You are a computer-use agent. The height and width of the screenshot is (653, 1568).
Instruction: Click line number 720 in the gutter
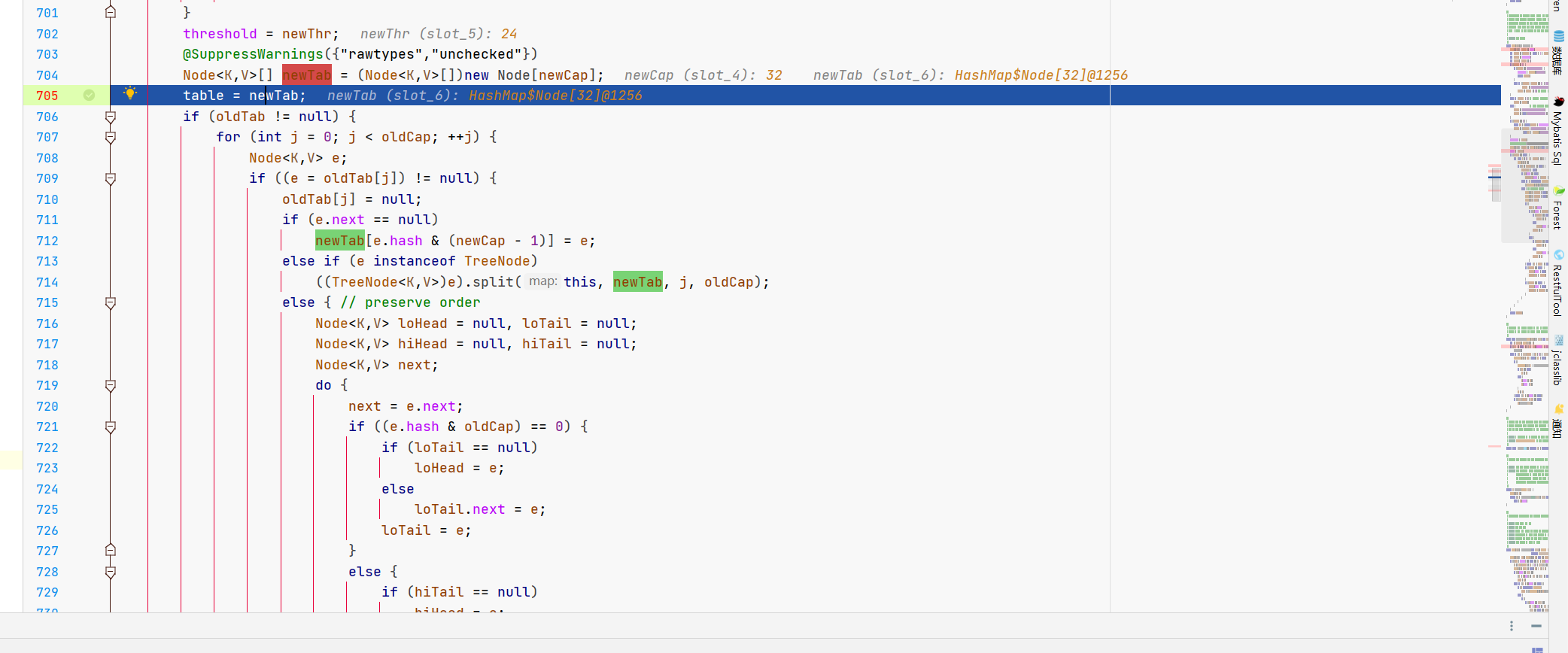pyautogui.click(x=47, y=406)
